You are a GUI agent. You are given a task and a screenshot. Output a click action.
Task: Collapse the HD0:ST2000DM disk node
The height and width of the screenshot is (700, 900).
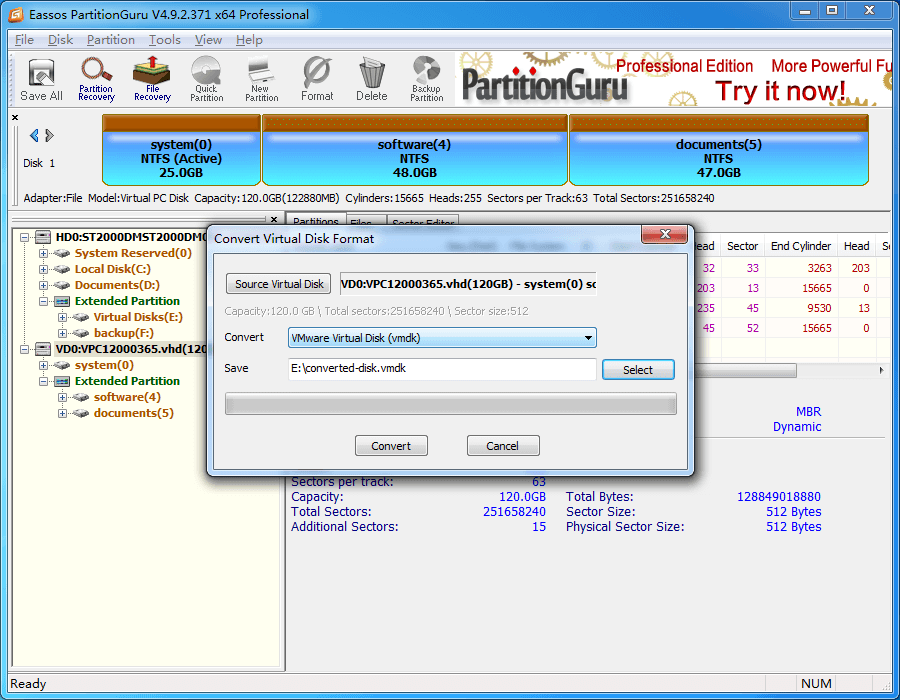(x=24, y=237)
